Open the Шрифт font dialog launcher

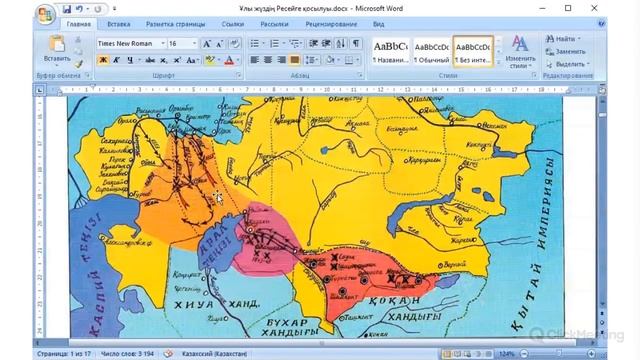(x=238, y=75)
